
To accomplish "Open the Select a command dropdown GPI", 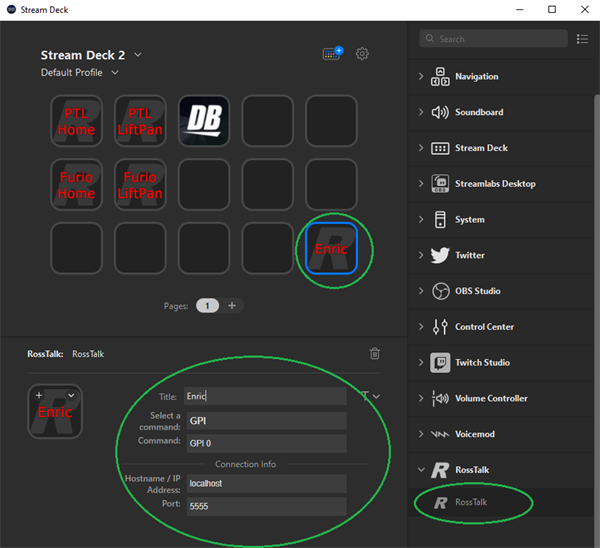I will (x=266, y=421).
